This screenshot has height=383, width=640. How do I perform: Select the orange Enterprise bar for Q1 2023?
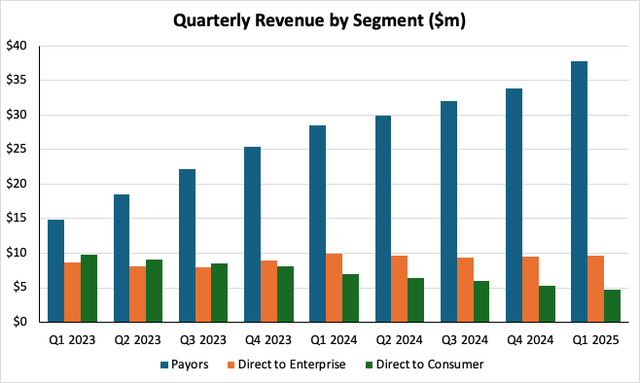(72, 292)
